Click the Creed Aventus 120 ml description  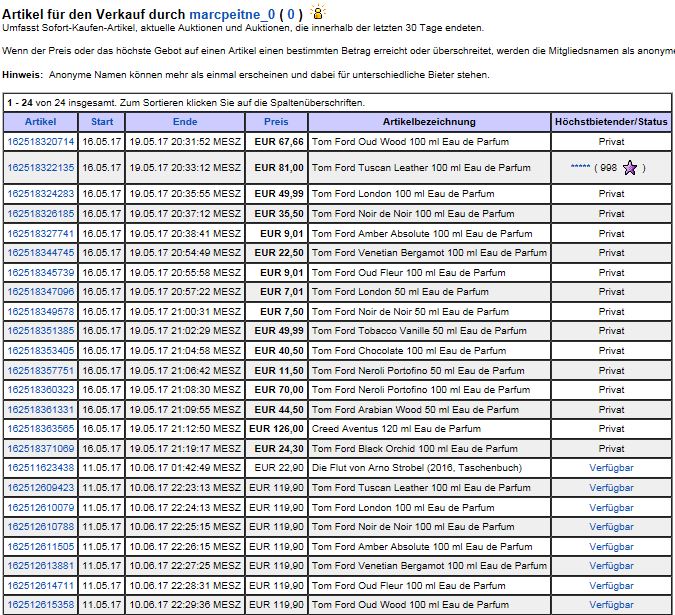click(x=396, y=429)
